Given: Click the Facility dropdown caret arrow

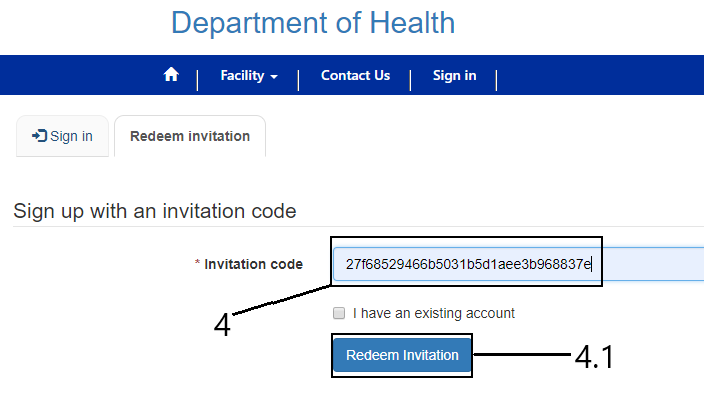Looking at the screenshot, I should click(x=274, y=77).
